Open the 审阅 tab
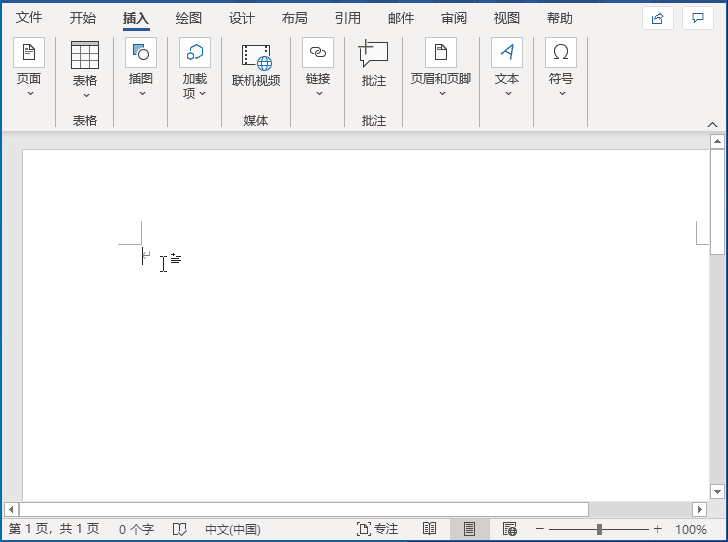The image size is (728, 542). (454, 18)
